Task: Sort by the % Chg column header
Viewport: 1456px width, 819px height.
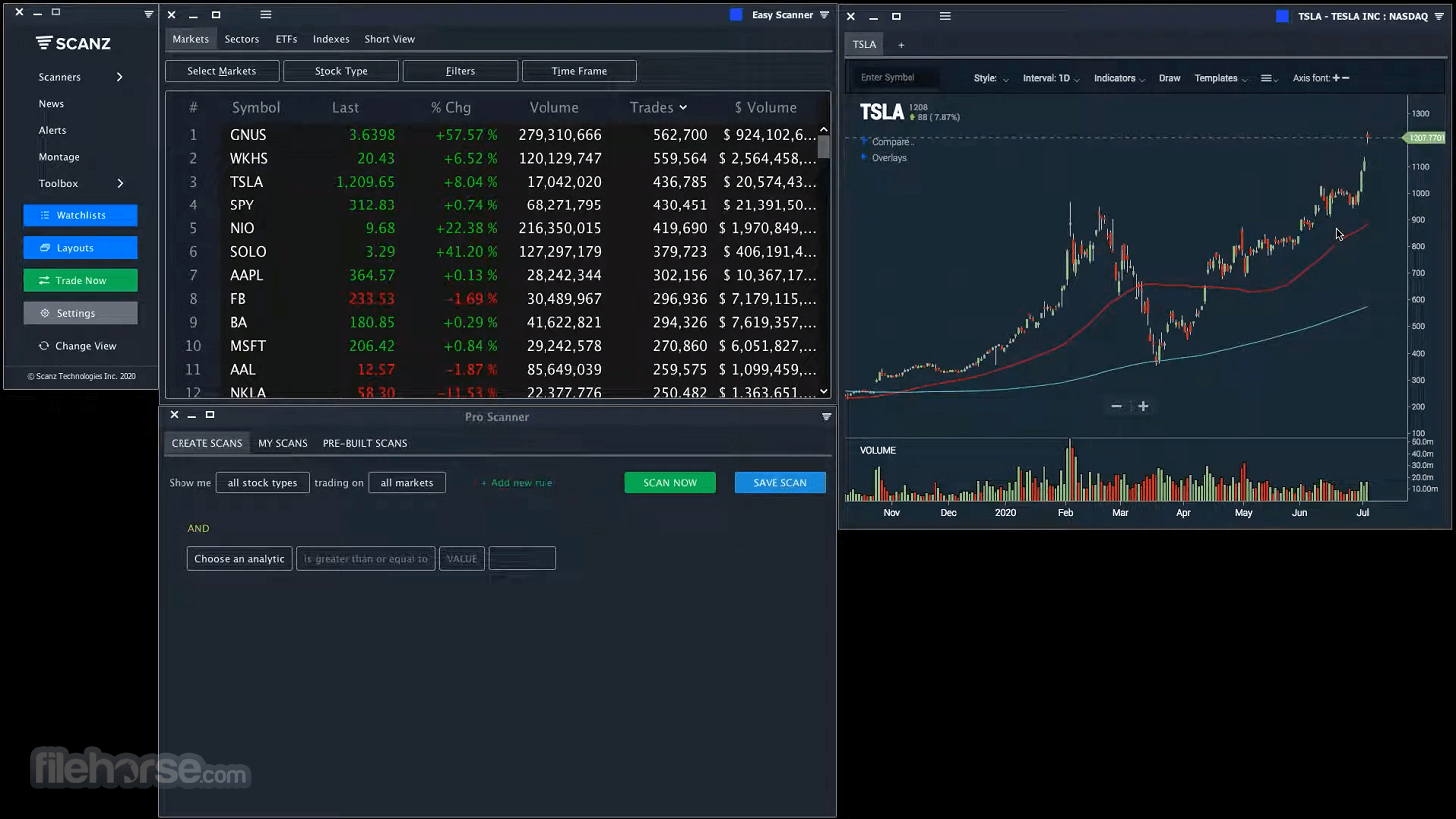Action: [451, 107]
